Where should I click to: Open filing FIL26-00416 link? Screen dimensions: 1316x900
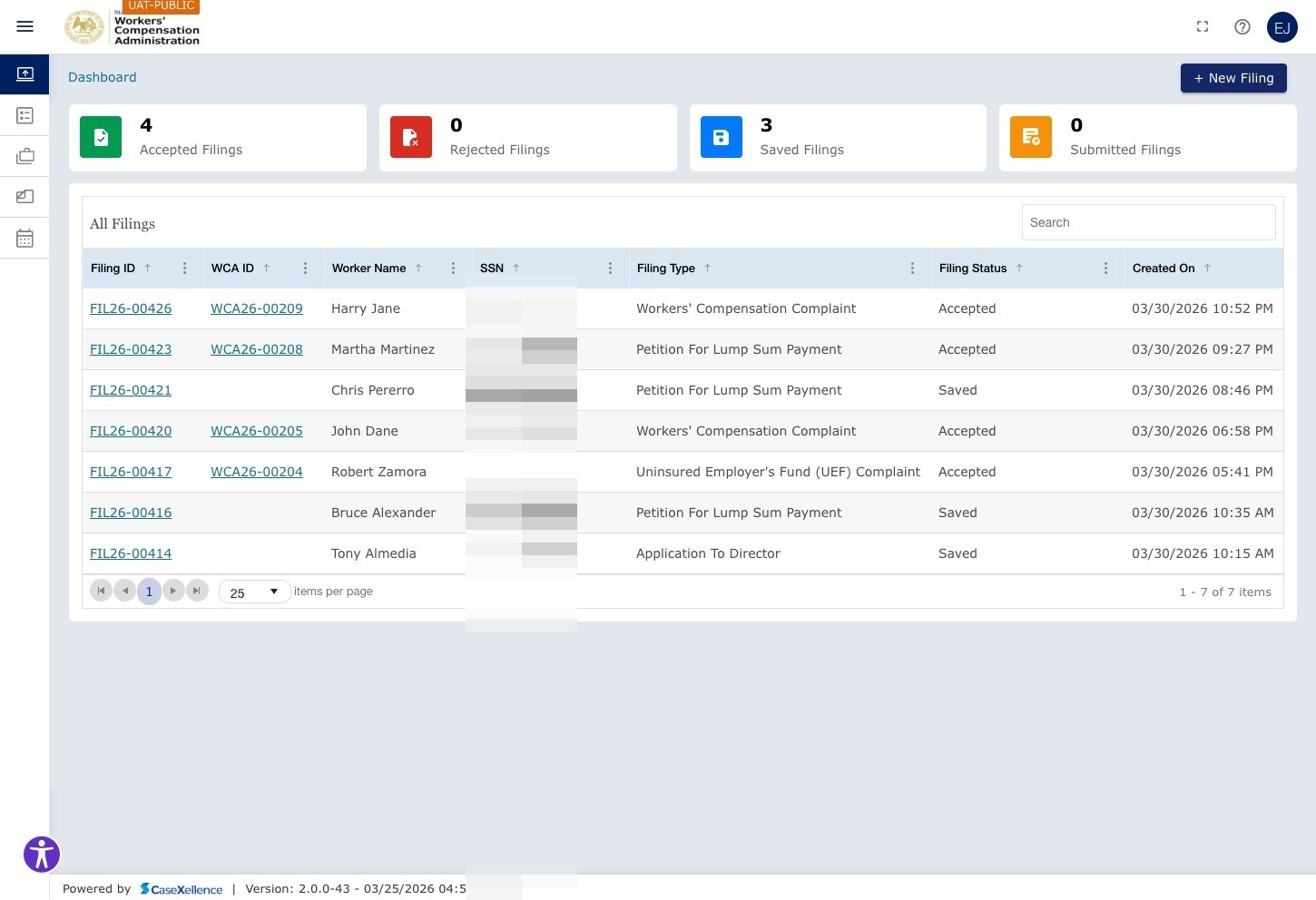pos(131,513)
